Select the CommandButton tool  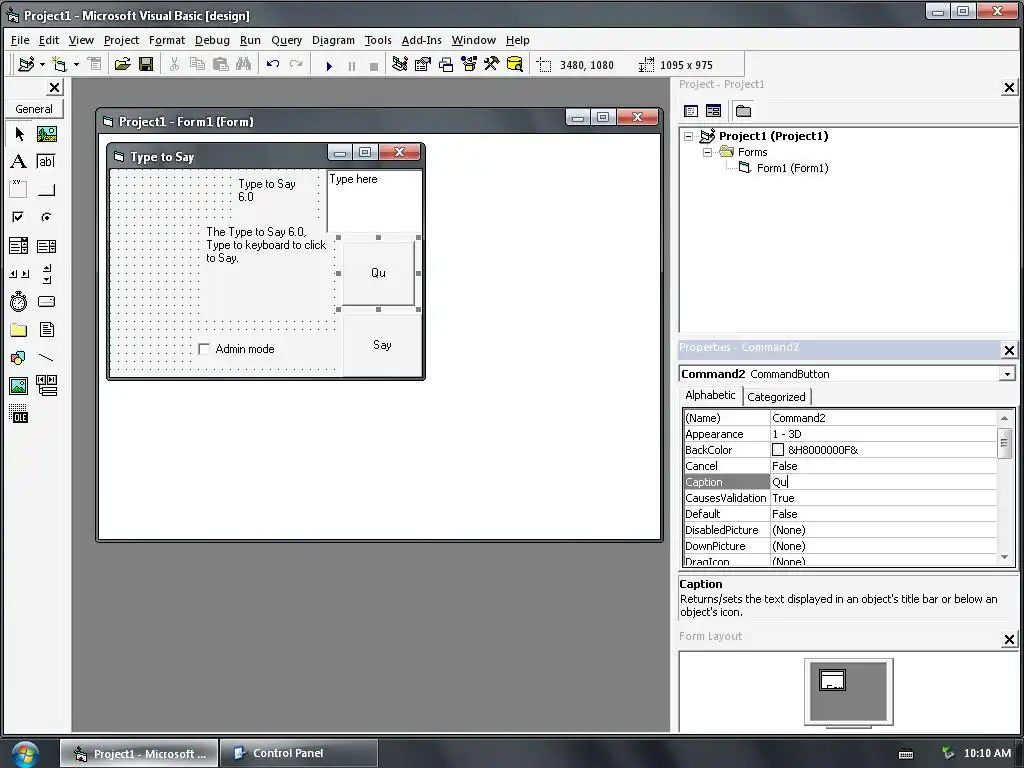46,189
